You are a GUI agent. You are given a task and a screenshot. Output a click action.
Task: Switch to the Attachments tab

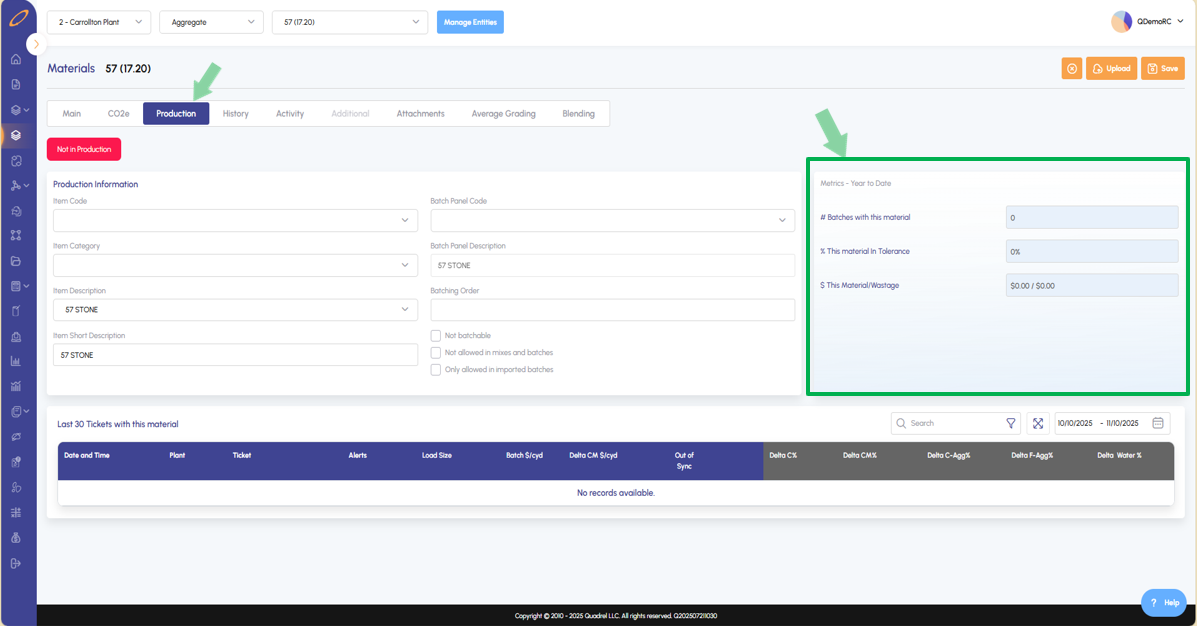point(421,114)
